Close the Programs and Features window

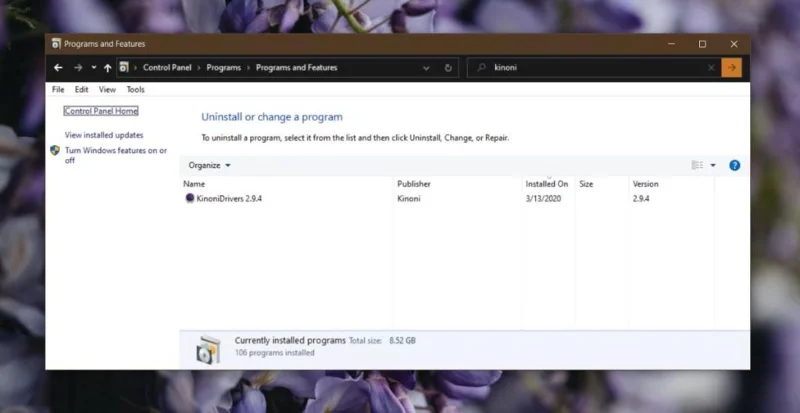734,44
